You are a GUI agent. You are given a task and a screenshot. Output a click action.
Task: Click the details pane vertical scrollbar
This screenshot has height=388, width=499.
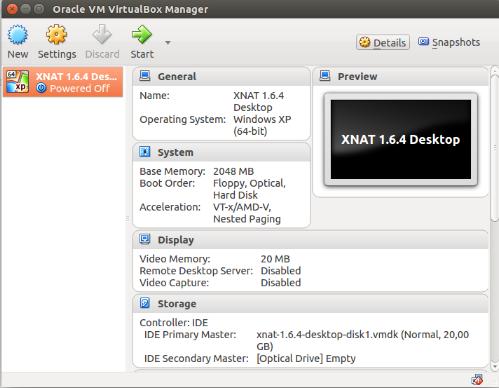tap(494, 147)
